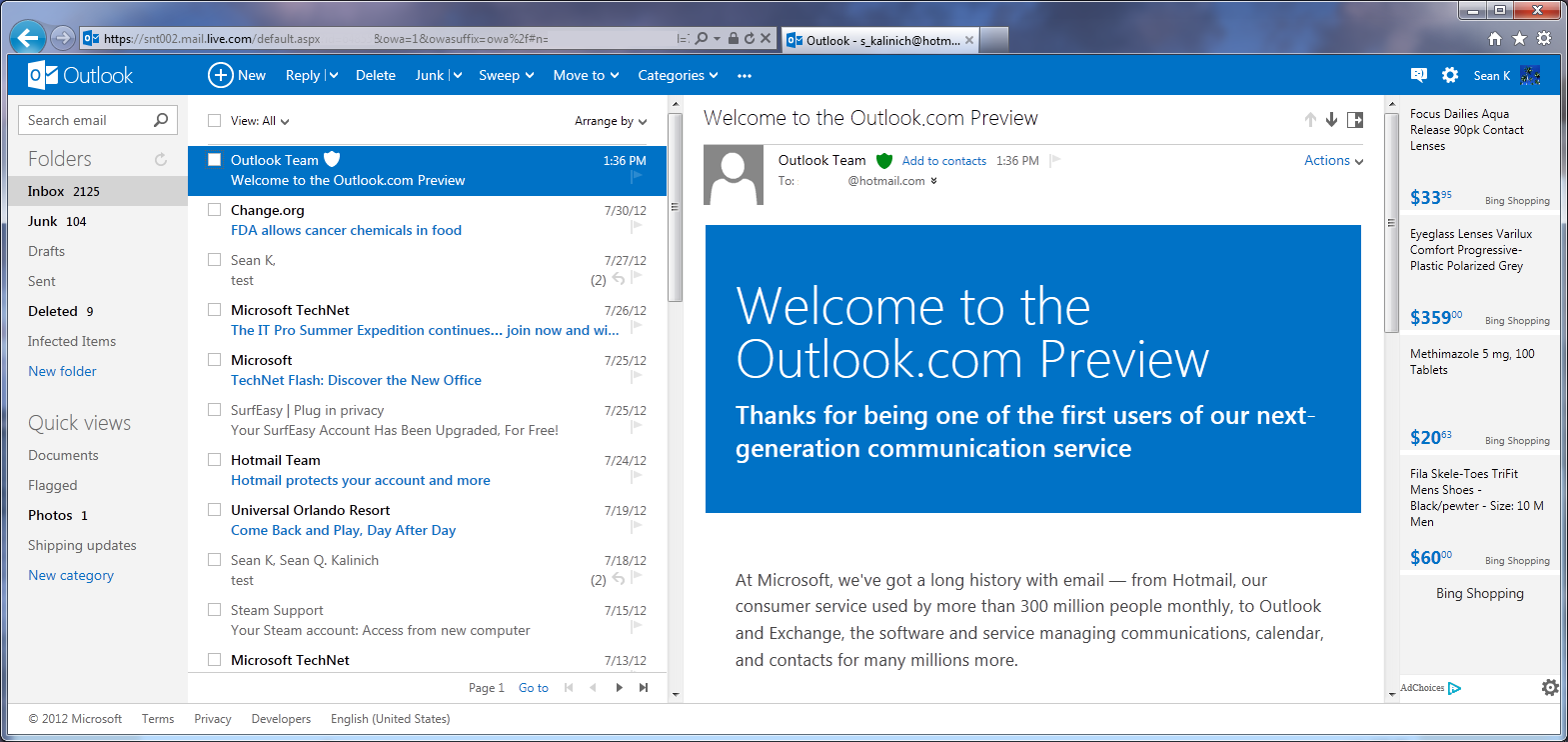Click Add to contacts link

click(944, 161)
